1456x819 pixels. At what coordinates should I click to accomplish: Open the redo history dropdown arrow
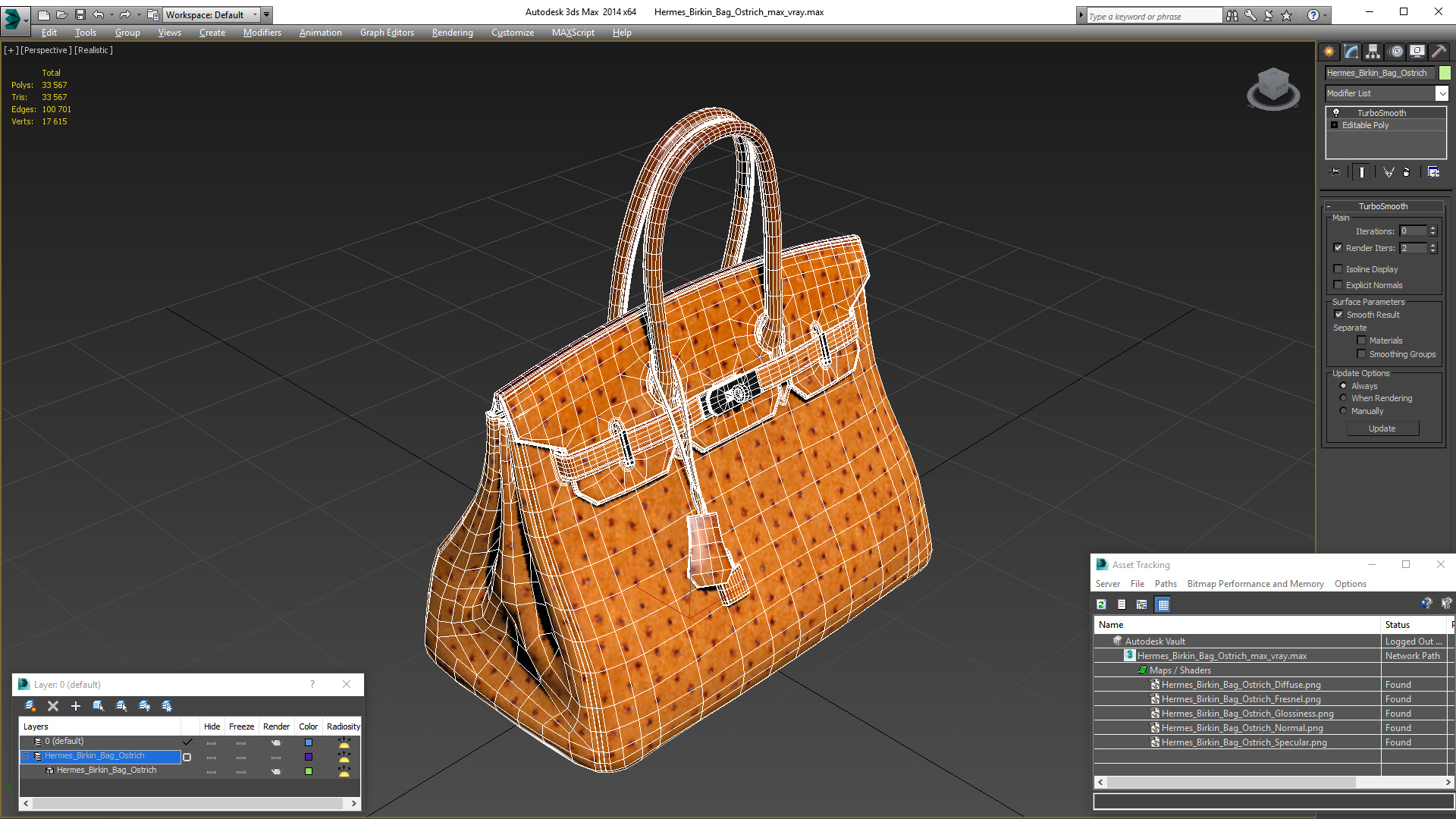coord(139,14)
